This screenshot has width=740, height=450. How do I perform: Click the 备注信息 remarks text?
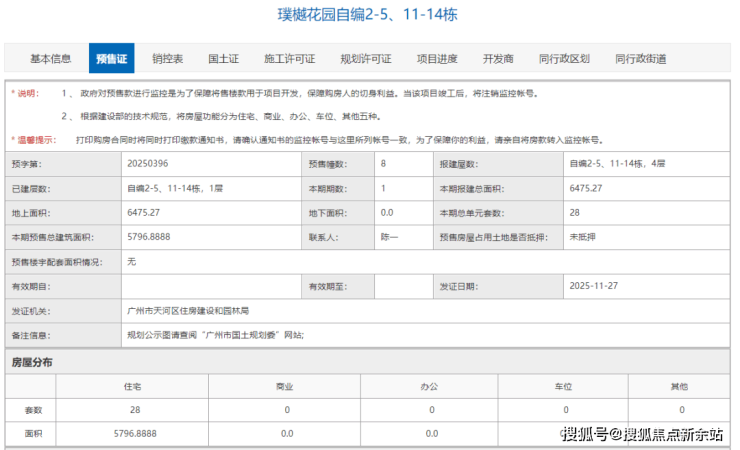[x=214, y=335]
